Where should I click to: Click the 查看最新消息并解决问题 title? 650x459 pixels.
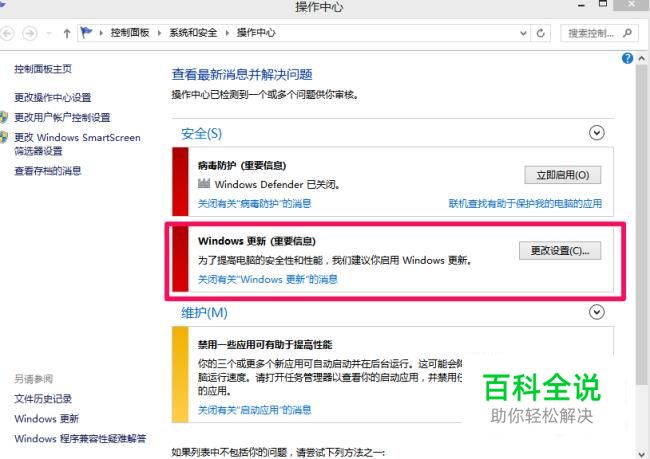click(242, 75)
